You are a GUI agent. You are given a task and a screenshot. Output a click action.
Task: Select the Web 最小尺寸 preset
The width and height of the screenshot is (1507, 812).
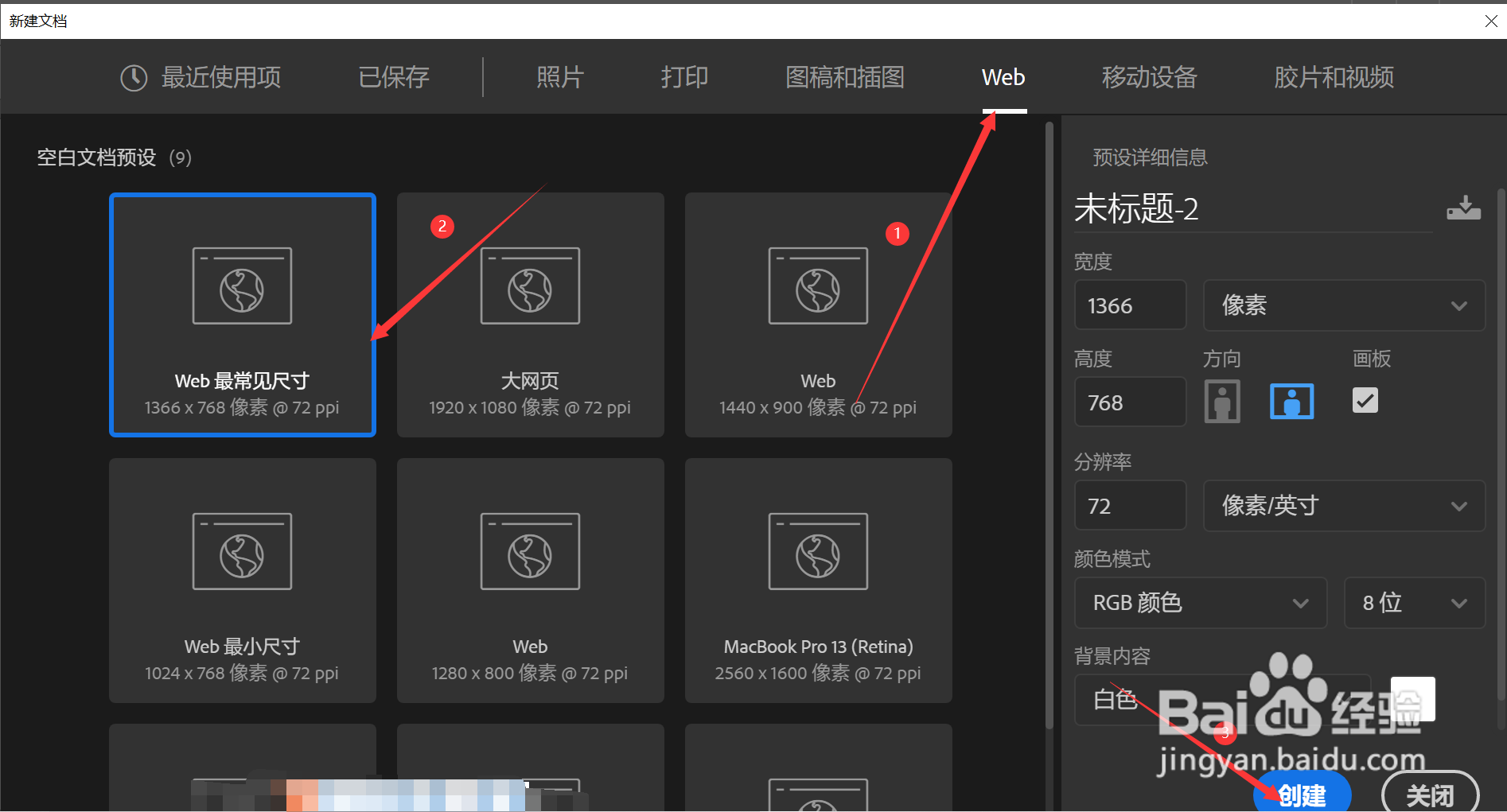click(242, 581)
